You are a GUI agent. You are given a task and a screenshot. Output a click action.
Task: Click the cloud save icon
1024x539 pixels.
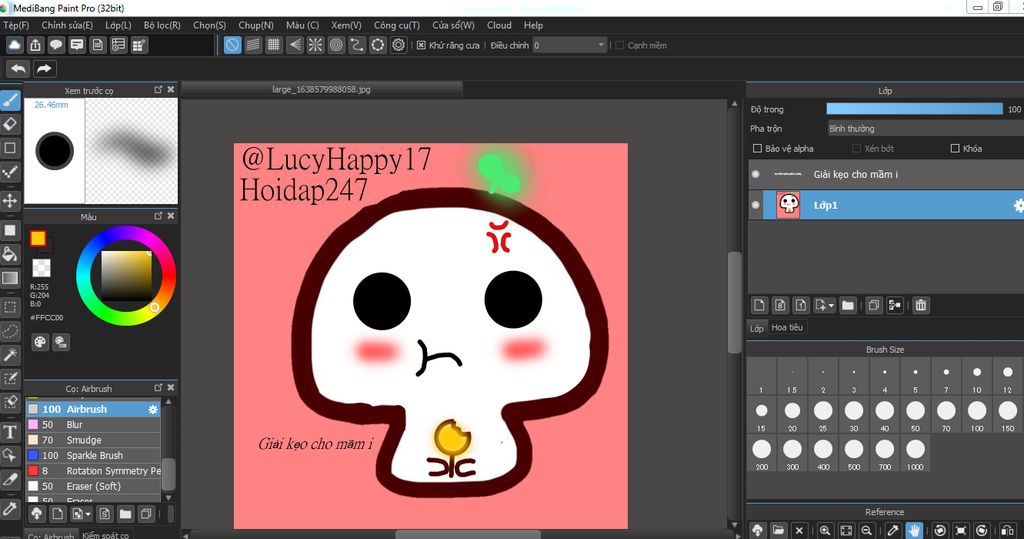(14, 45)
